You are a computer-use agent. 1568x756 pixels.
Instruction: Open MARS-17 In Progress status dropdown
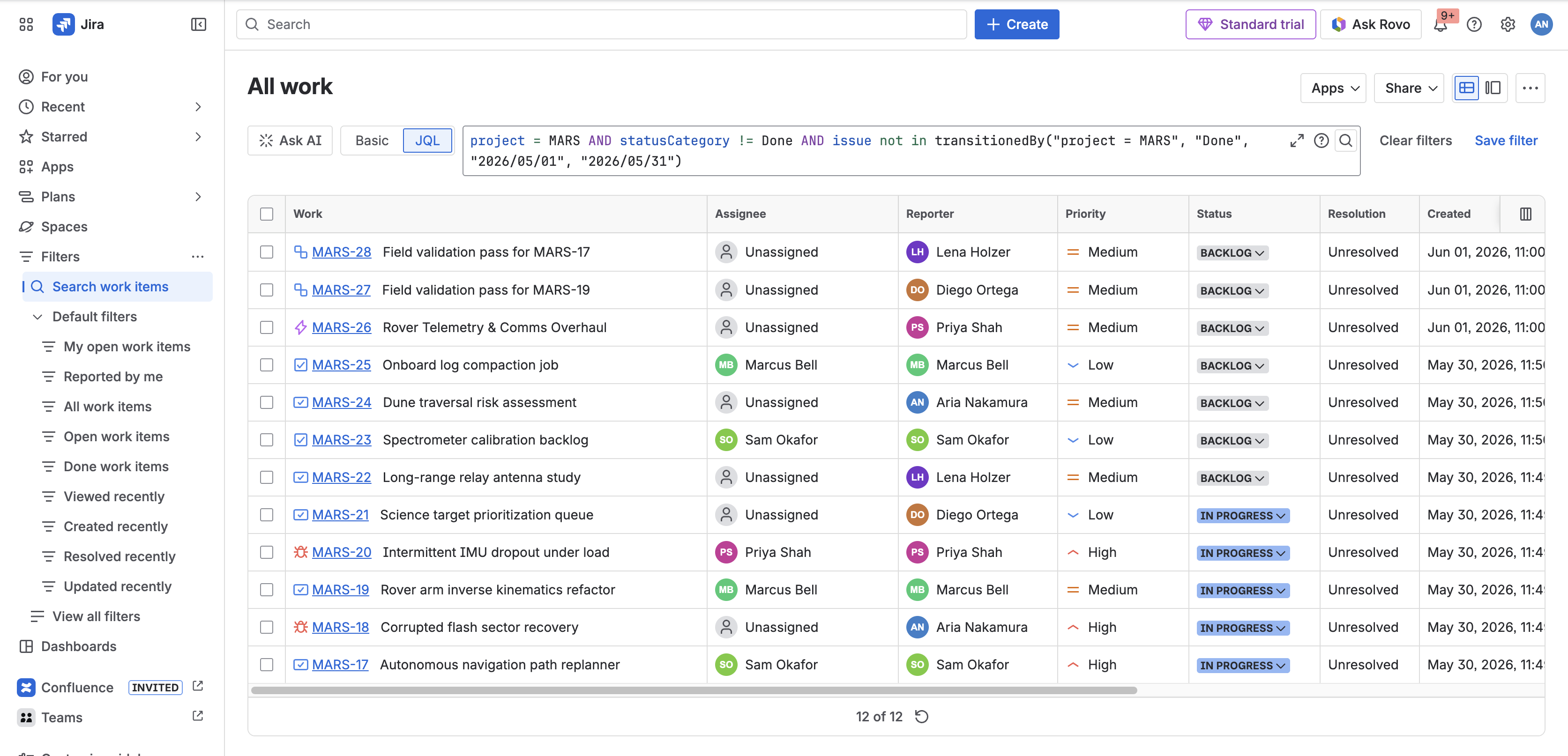click(1242, 666)
